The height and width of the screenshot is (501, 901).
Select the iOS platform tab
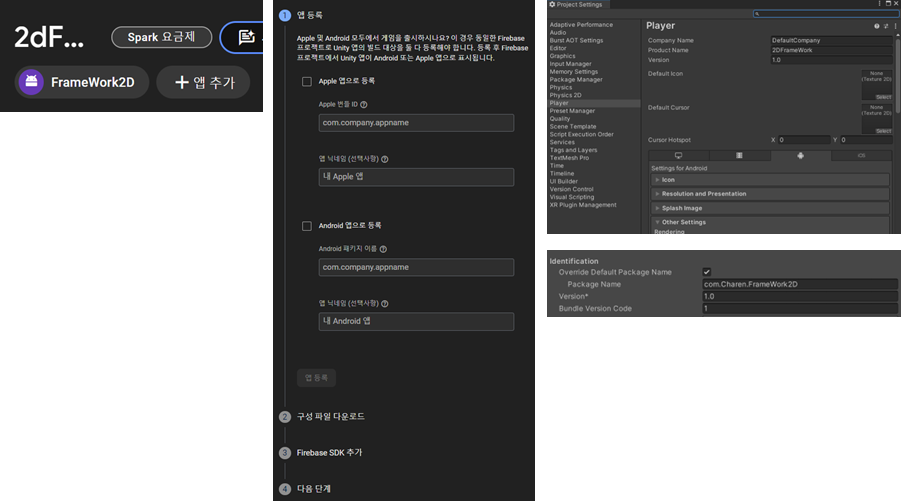[861, 156]
